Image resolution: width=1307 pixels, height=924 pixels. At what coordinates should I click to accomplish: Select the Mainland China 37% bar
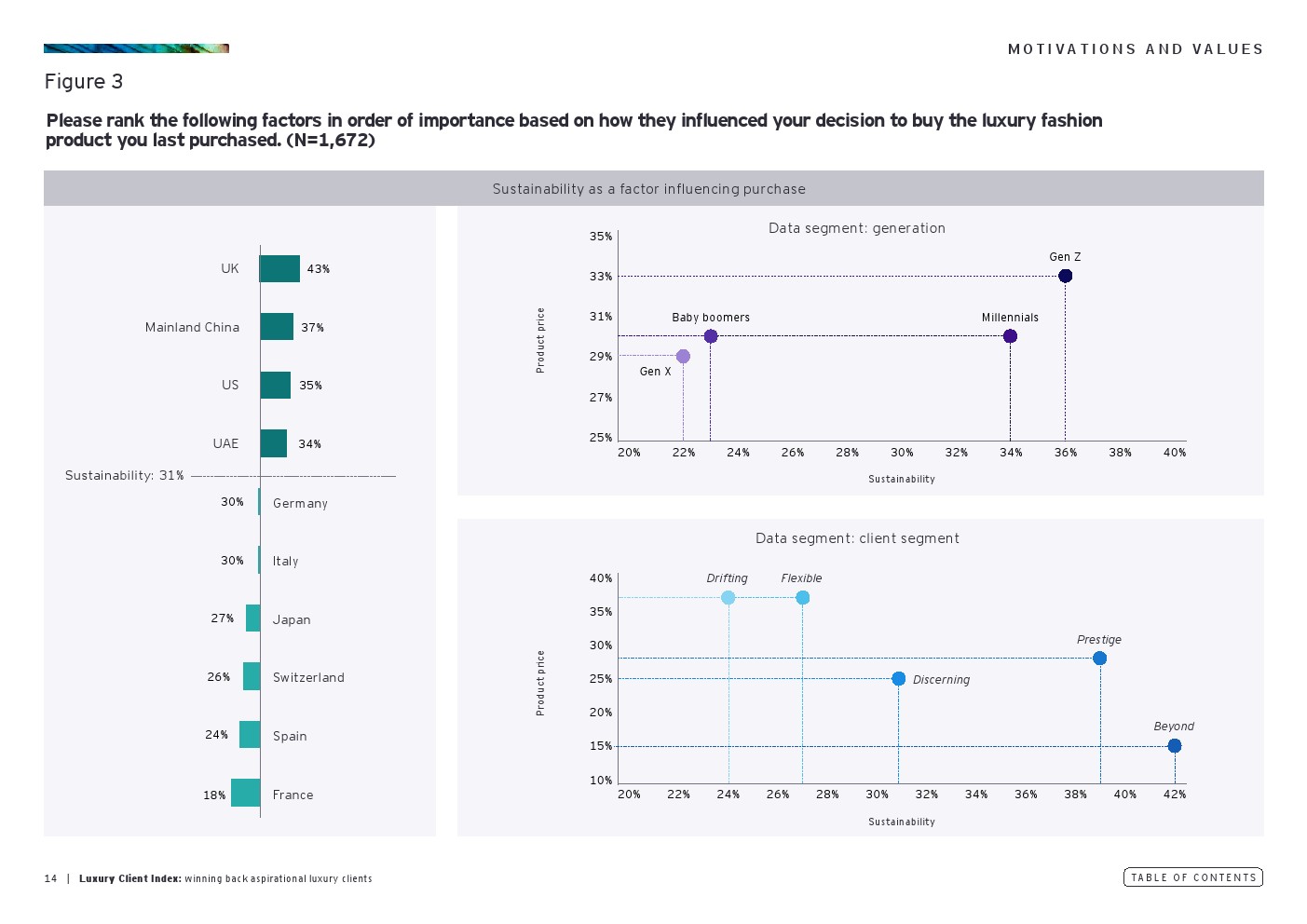[277, 327]
